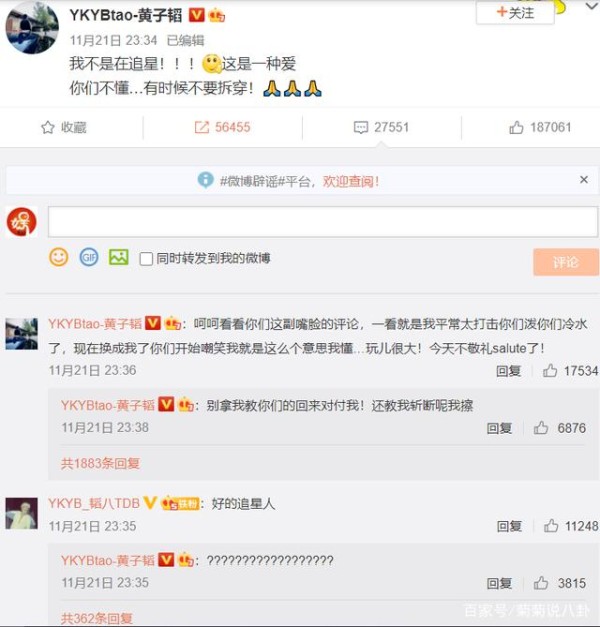This screenshot has width=600, height=627.
Task: Open the GIF picker icon
Action: point(89,258)
